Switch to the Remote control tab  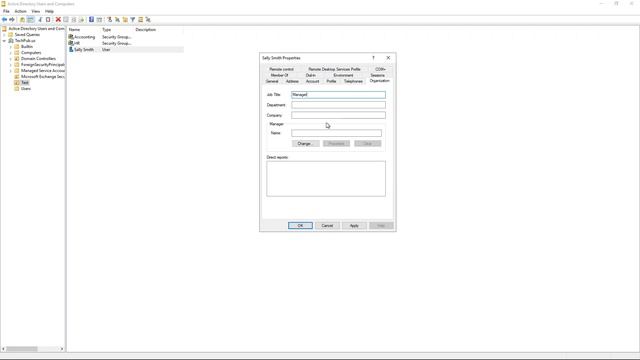(282, 69)
